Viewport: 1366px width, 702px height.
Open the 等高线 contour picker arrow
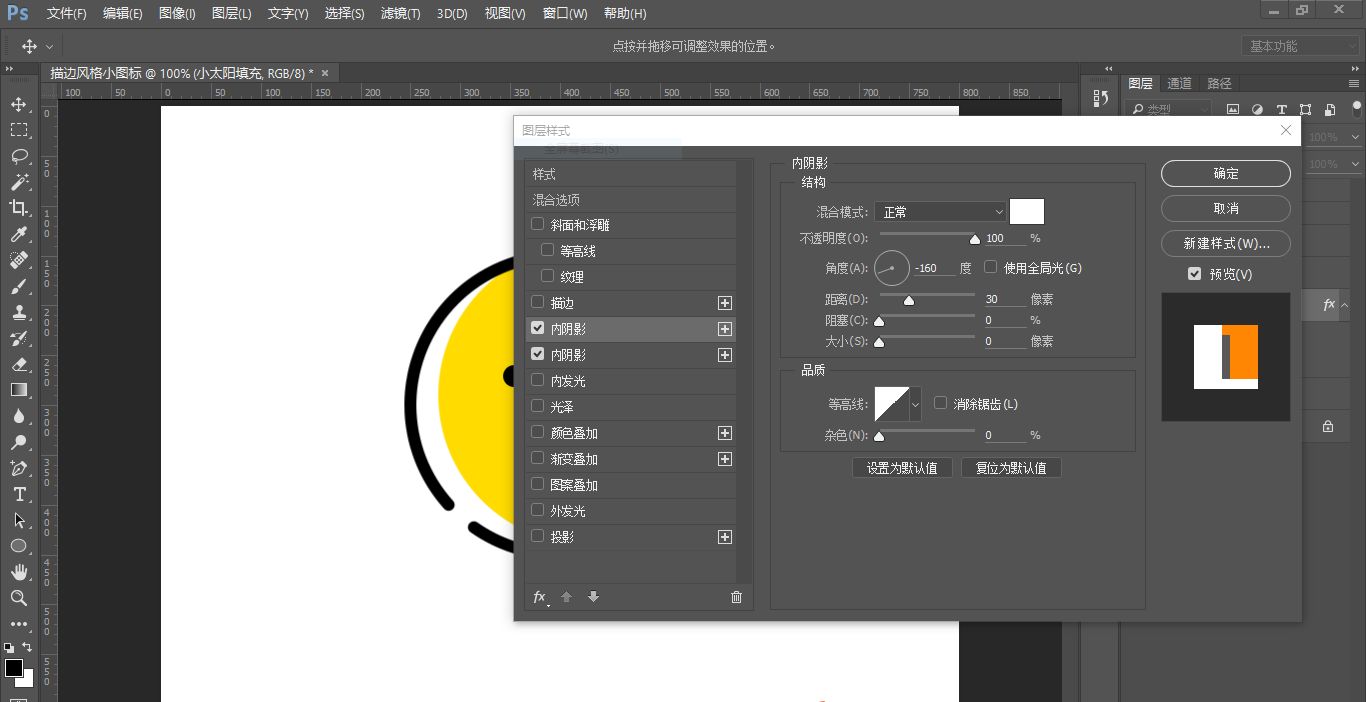(x=915, y=404)
